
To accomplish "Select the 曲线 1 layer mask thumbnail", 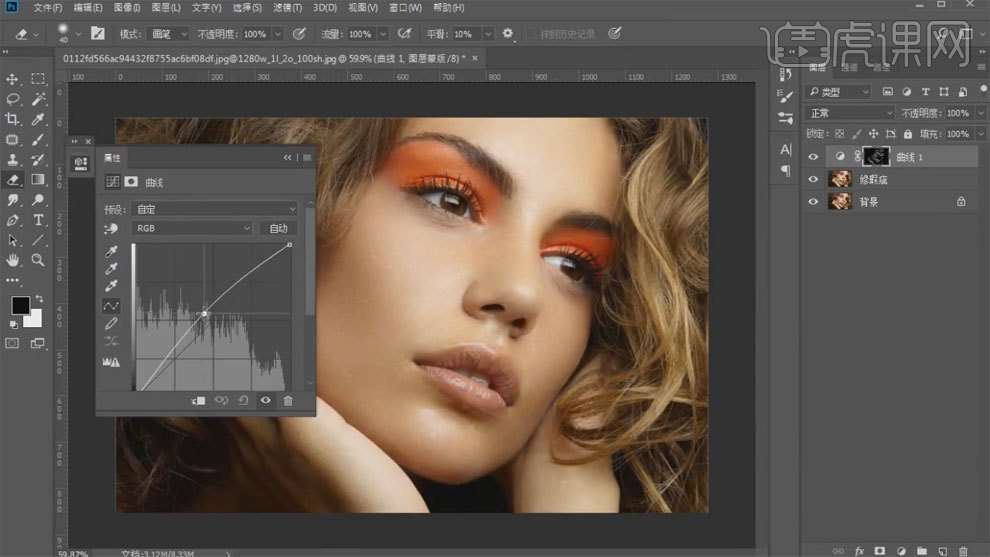I will [x=876, y=157].
